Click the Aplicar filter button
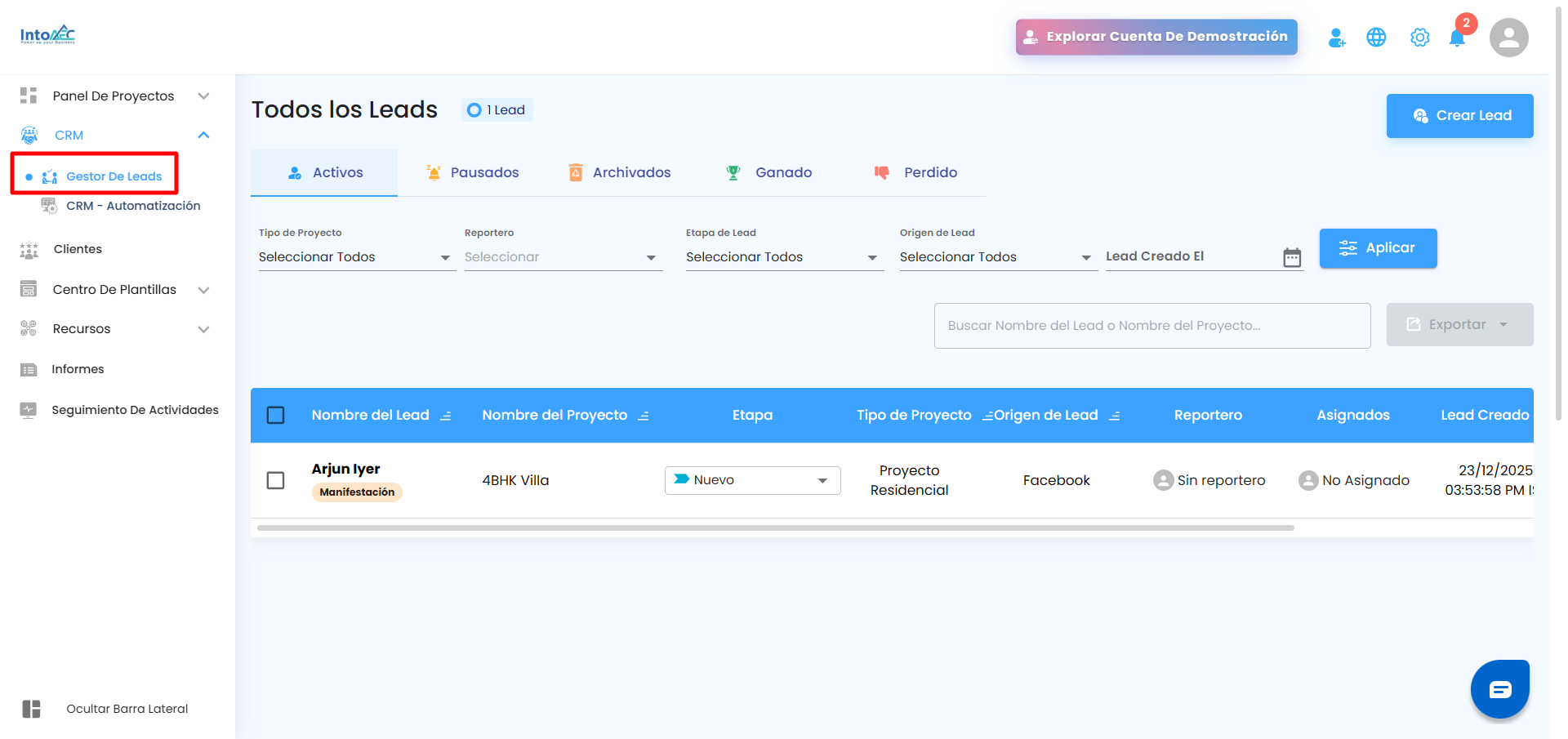 [1378, 248]
